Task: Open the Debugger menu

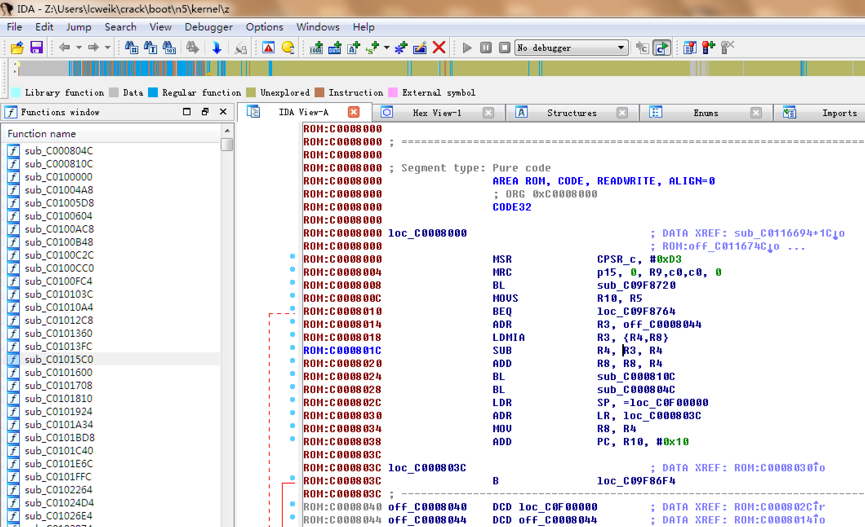Action: (208, 27)
